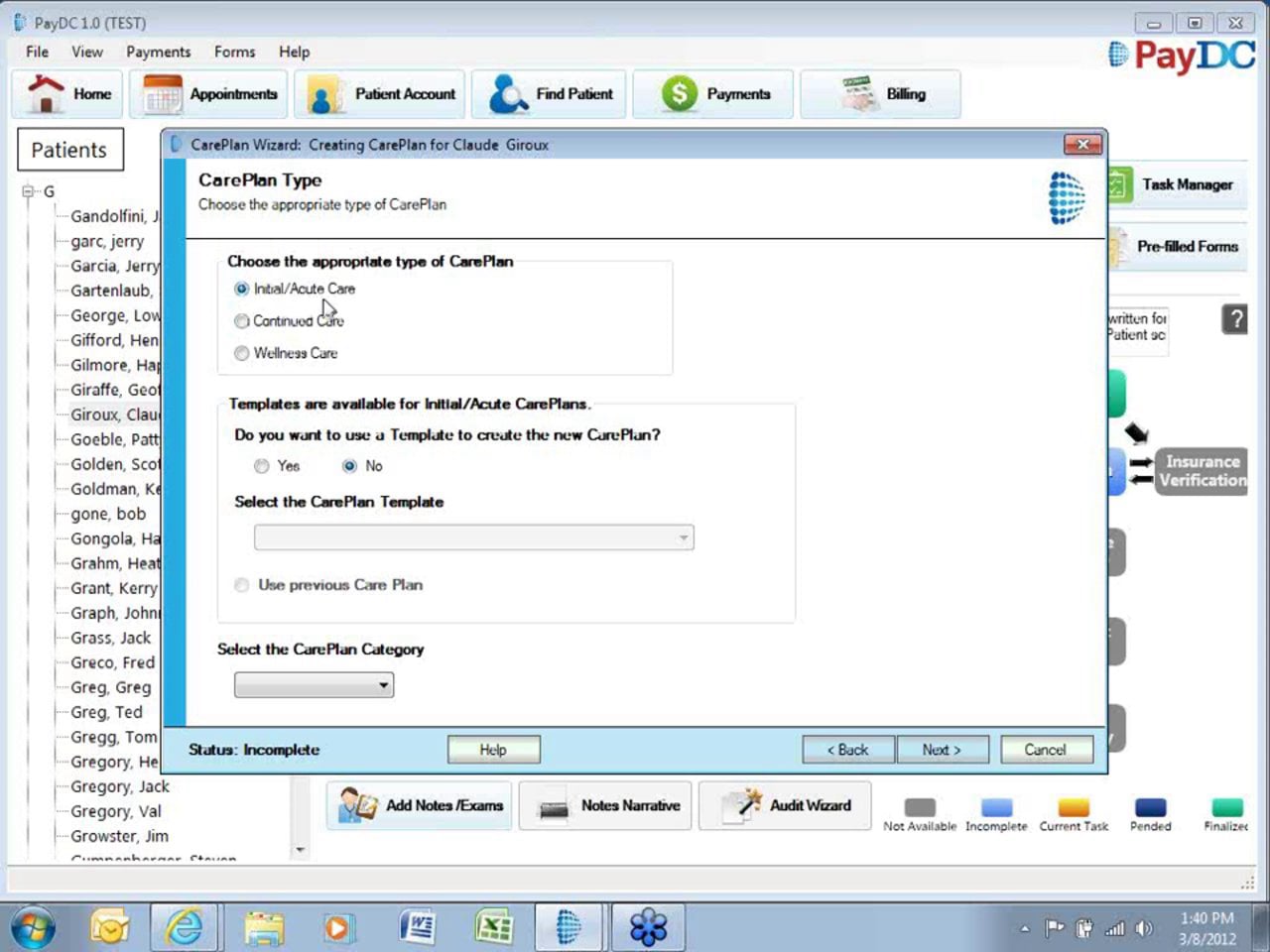Click Add Notes /Exams
This screenshot has width=1270, height=952.
(420, 805)
